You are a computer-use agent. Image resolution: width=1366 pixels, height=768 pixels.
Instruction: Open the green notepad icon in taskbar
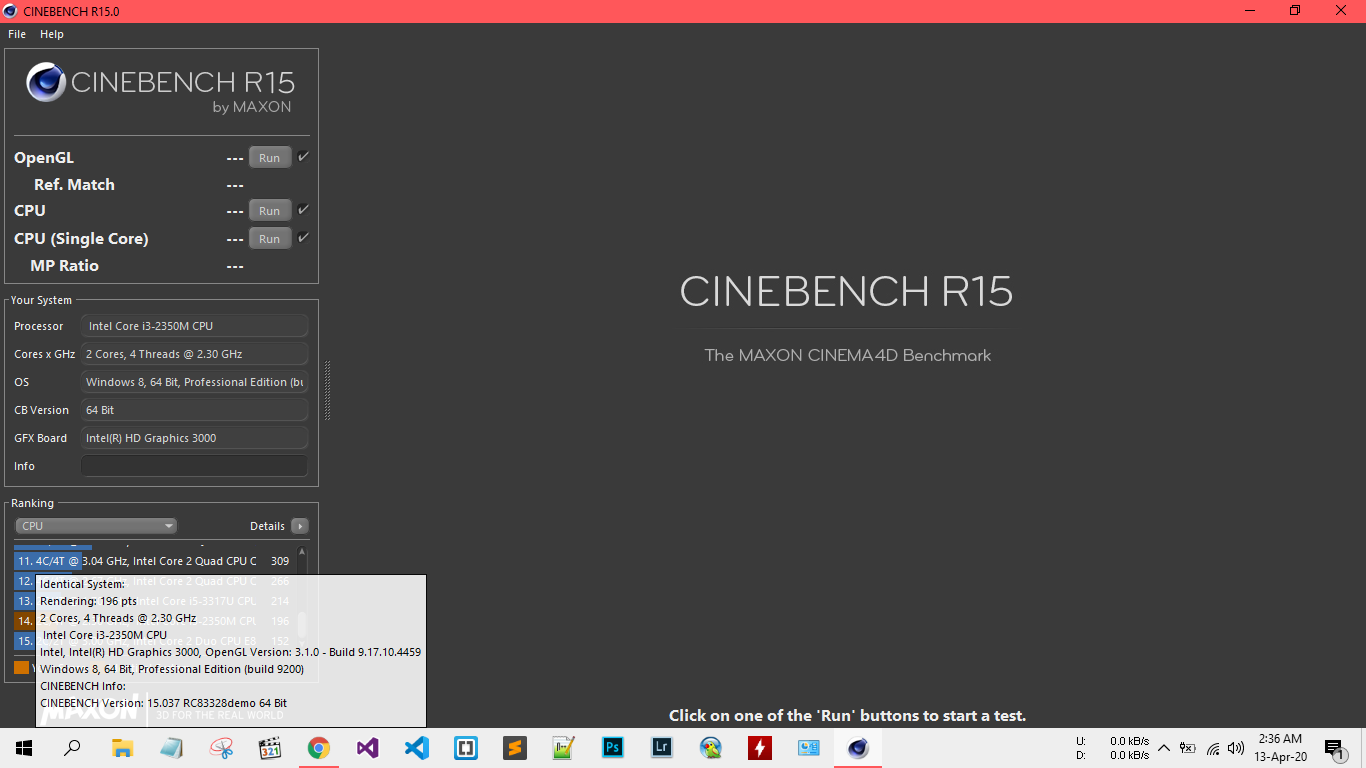coord(564,748)
